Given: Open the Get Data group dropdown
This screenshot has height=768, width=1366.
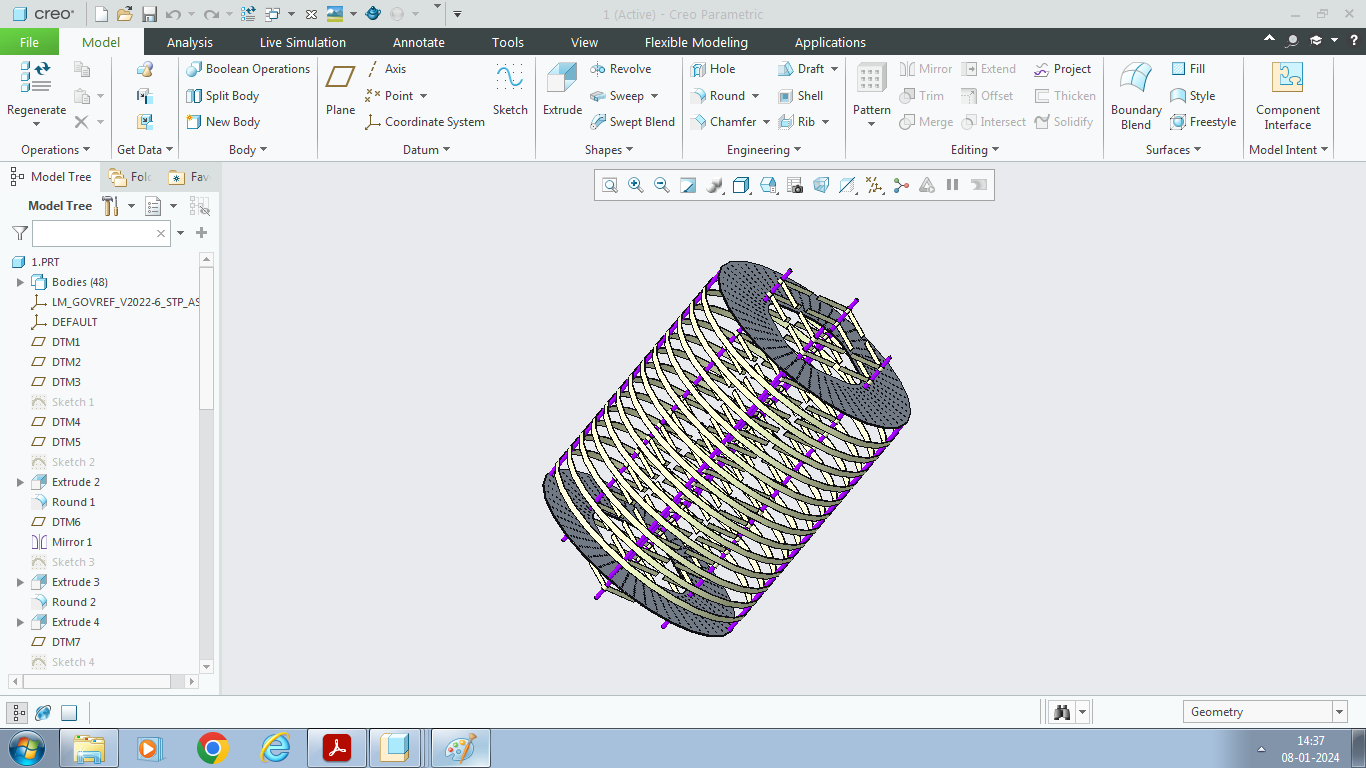Looking at the screenshot, I should (x=145, y=150).
